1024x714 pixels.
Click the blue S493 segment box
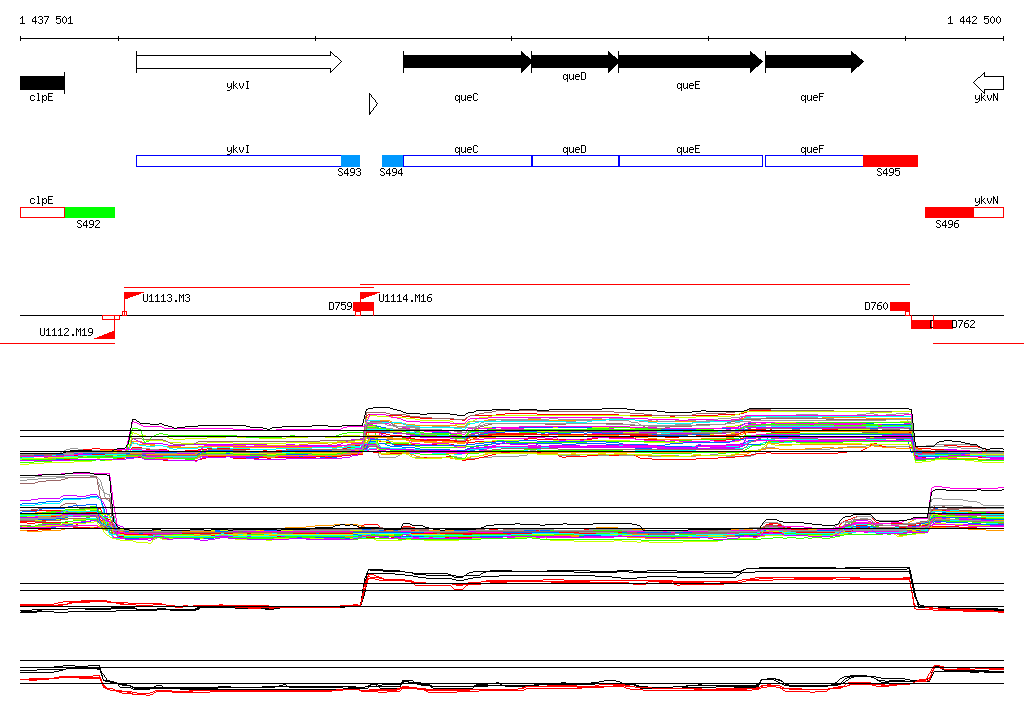tap(351, 161)
